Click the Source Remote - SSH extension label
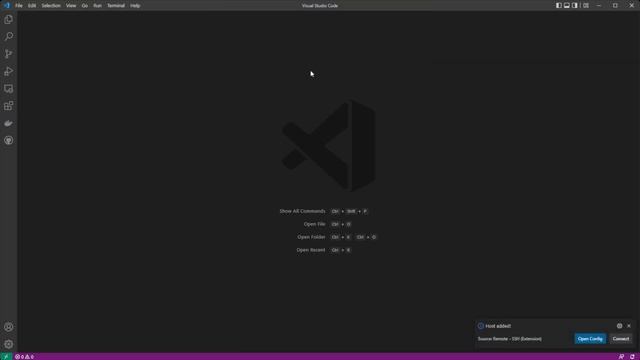The width and height of the screenshot is (640, 360). (510, 339)
